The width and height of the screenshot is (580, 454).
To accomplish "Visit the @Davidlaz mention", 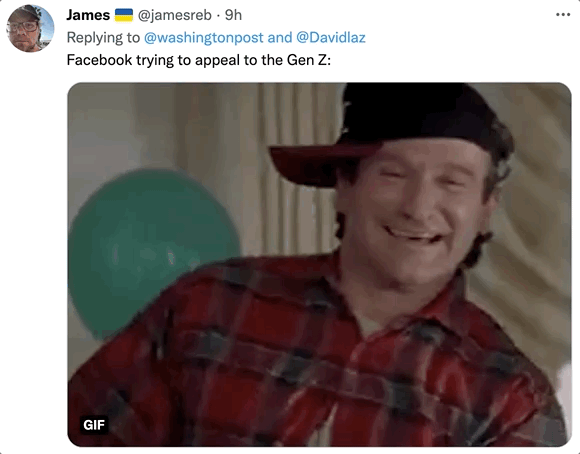I will 331,38.
